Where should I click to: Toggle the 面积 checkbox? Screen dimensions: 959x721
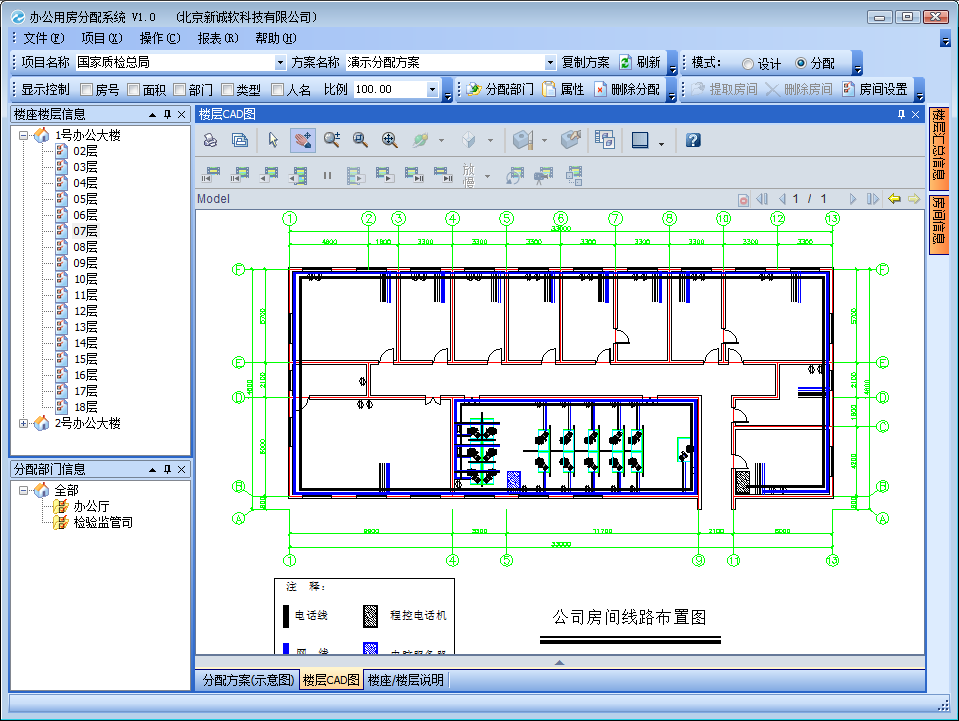(x=134, y=90)
